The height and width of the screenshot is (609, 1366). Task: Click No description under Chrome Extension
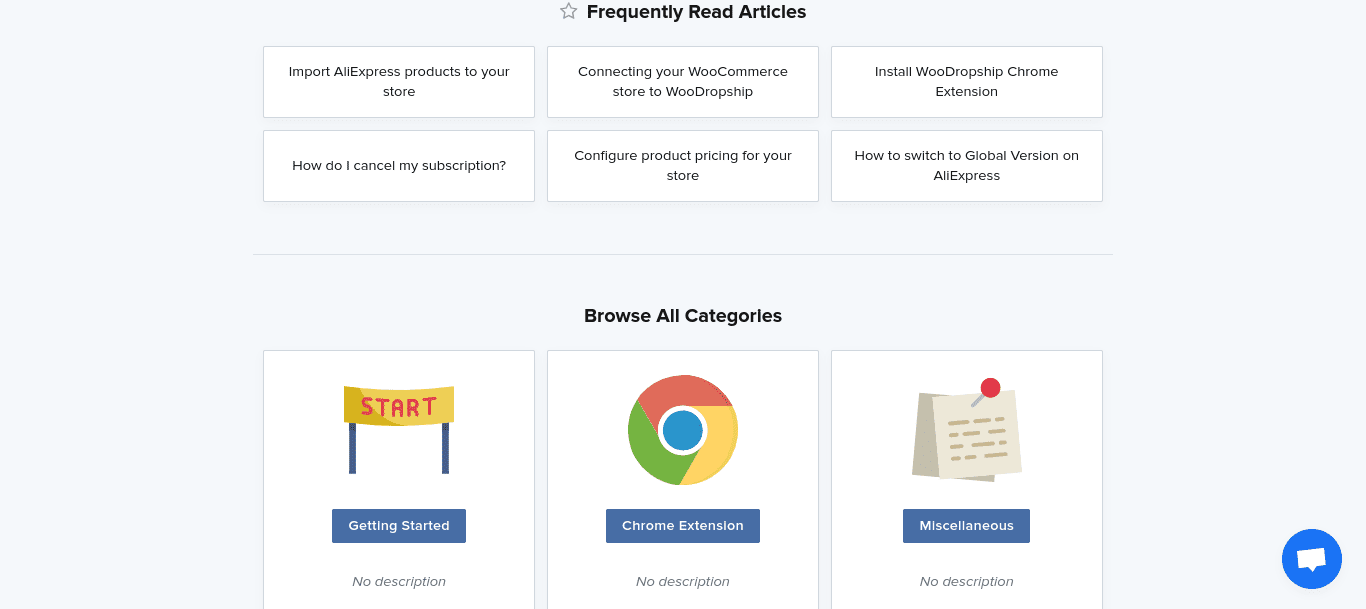(x=683, y=581)
